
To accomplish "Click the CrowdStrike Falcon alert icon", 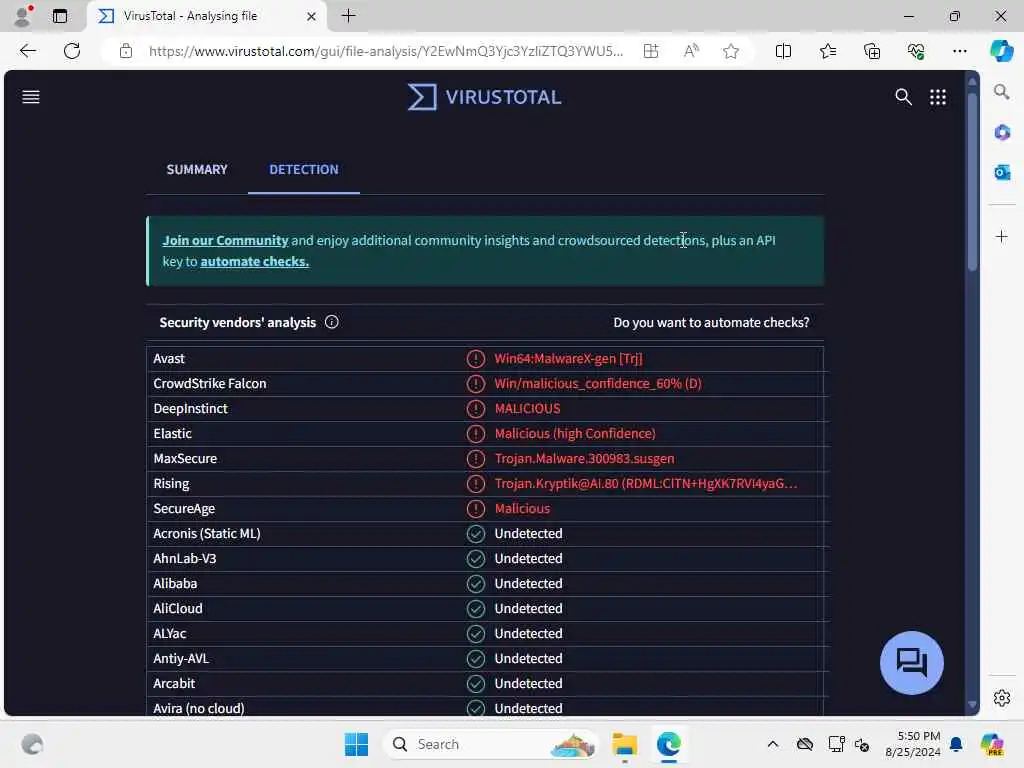I will [475, 383].
